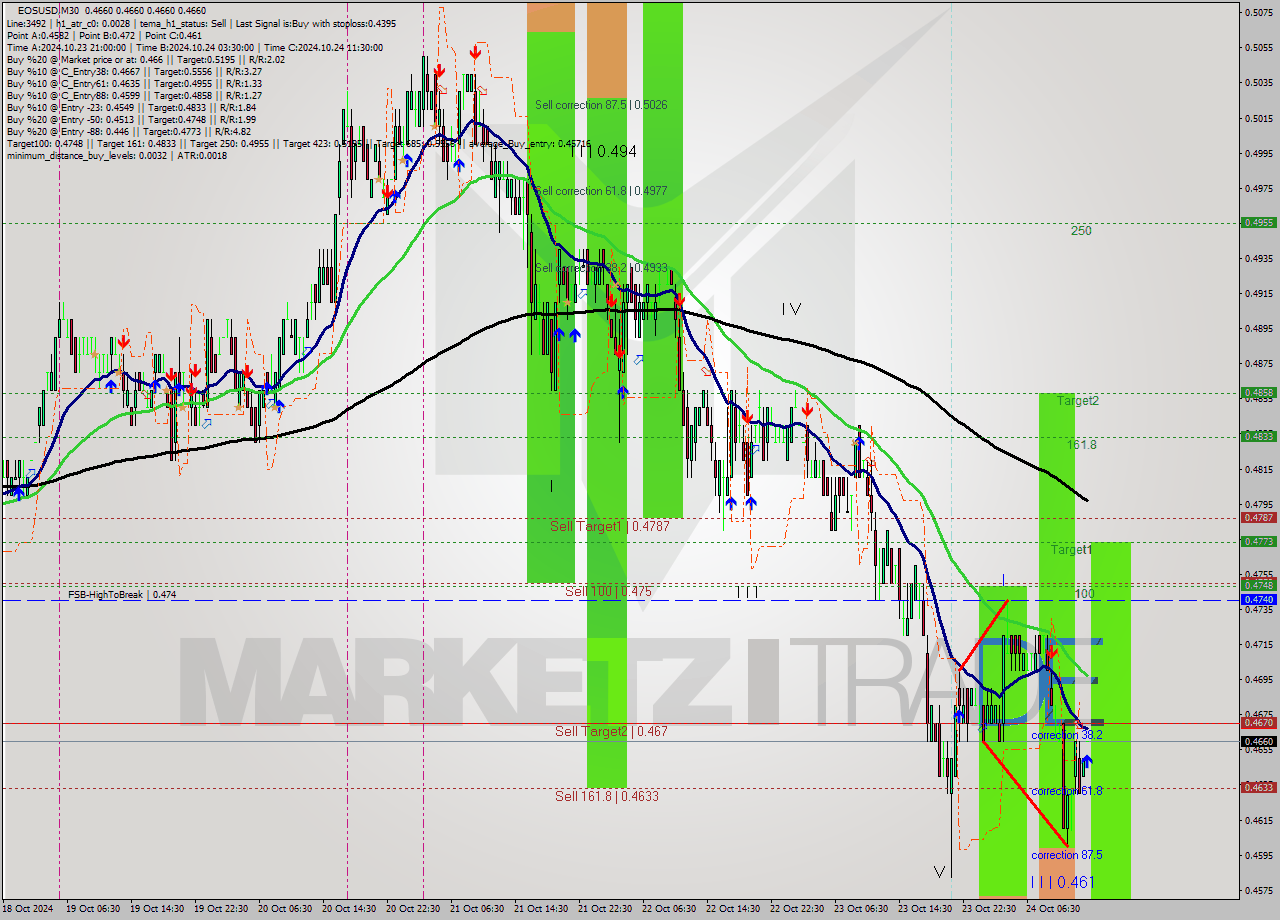Screen dimensions: 1280x920
Task: Click the green 0.4833 price tag
Action: 1258,436
